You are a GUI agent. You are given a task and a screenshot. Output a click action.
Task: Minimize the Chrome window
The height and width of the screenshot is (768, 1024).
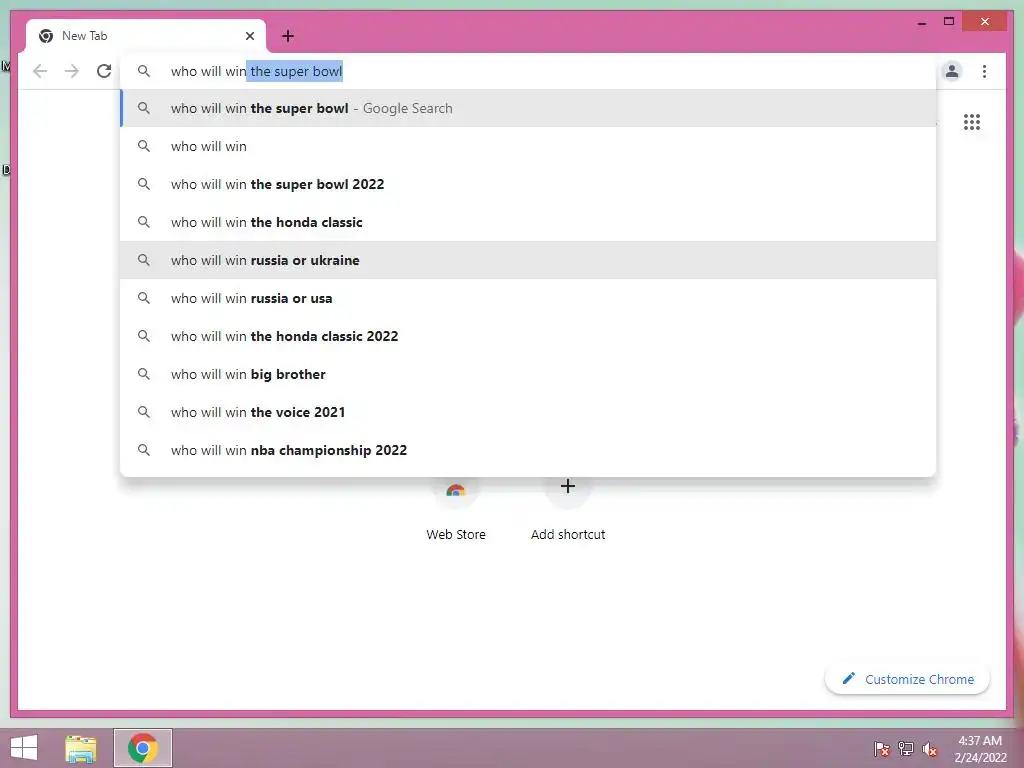[922, 22]
